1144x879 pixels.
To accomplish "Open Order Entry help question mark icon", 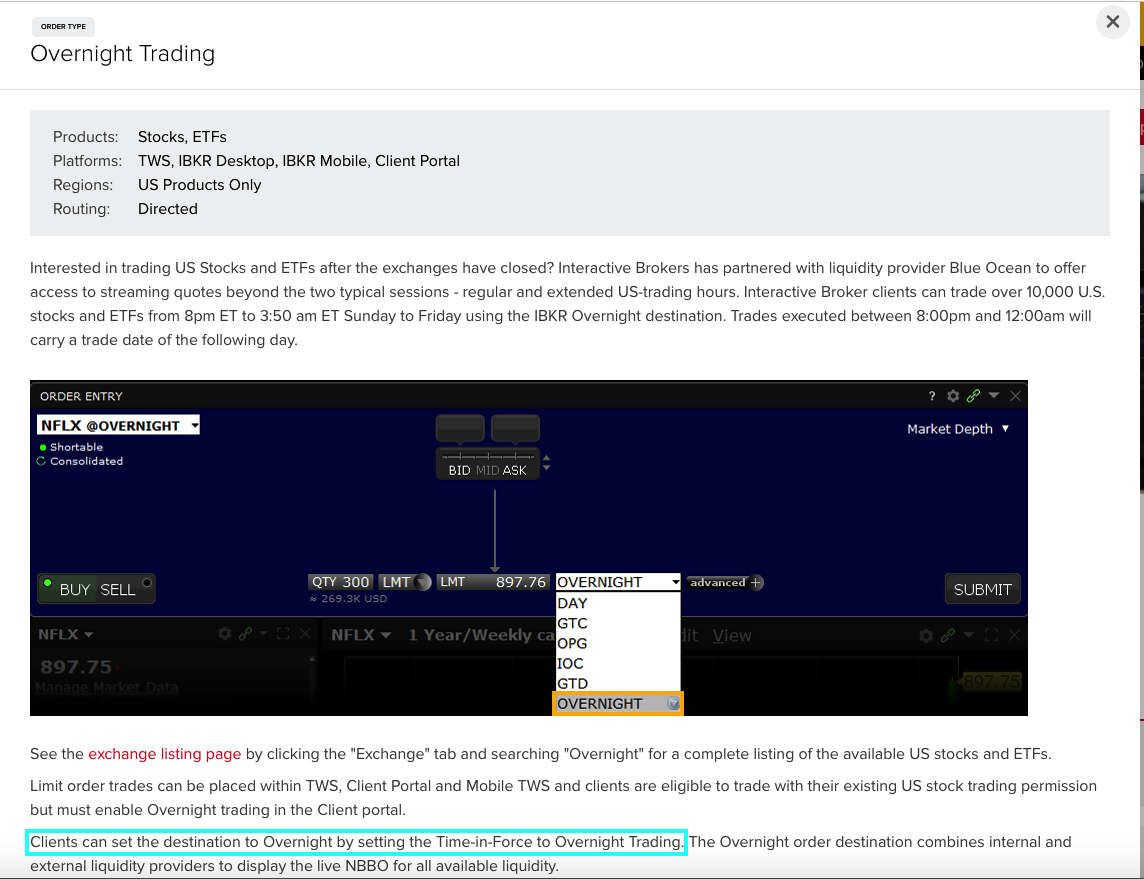I will (932, 396).
